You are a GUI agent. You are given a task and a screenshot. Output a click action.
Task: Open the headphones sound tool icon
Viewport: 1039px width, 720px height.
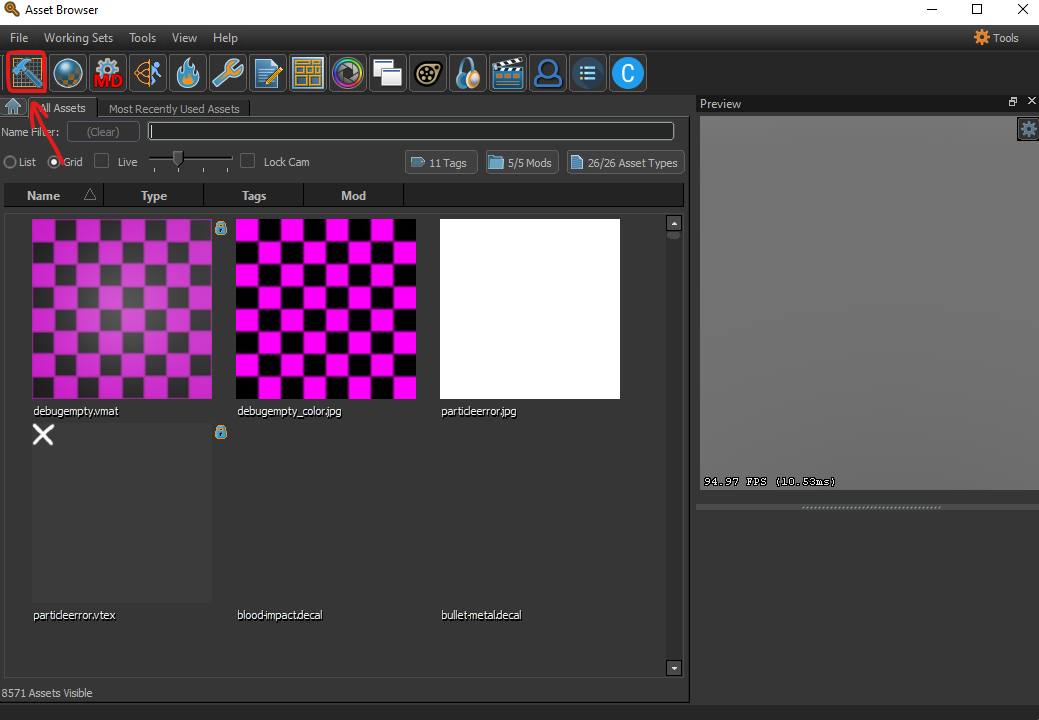point(468,73)
